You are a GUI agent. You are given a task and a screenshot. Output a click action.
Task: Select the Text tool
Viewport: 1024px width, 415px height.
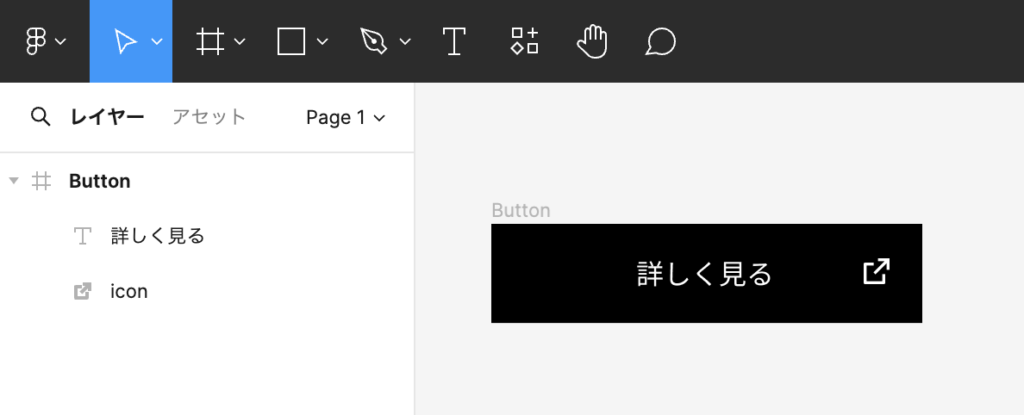454,41
